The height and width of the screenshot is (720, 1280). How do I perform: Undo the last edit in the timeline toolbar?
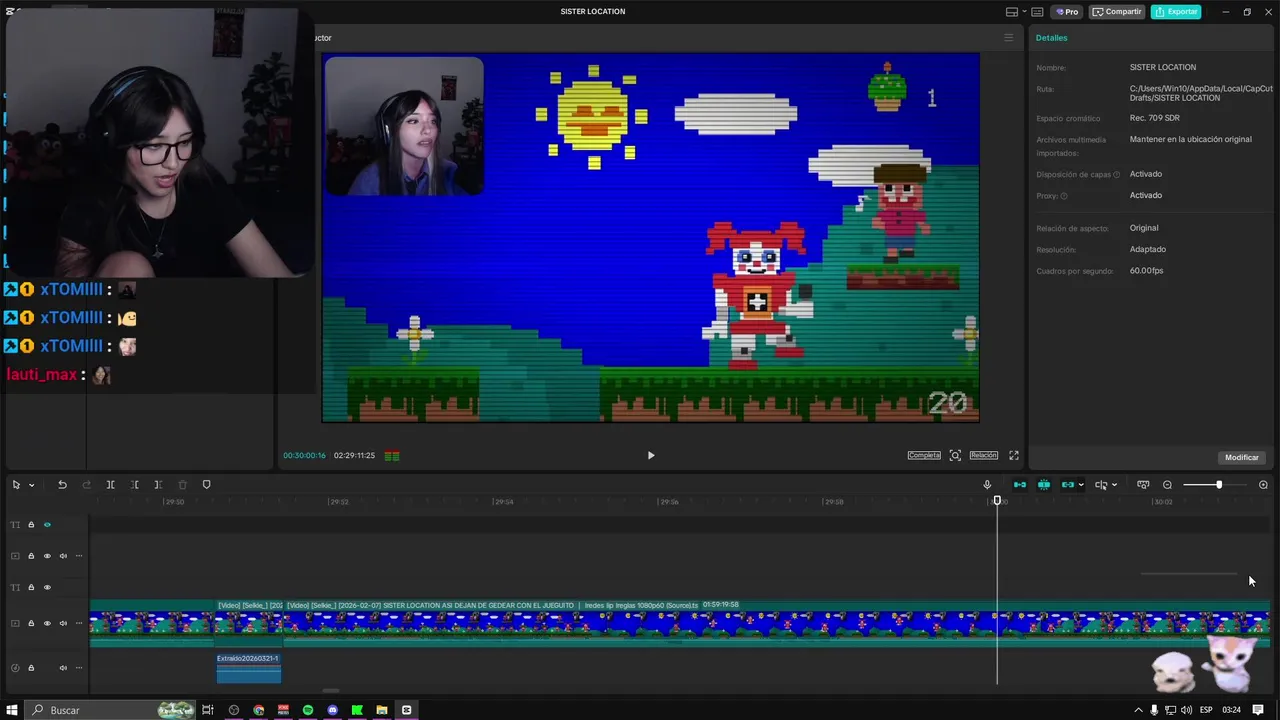coord(62,485)
